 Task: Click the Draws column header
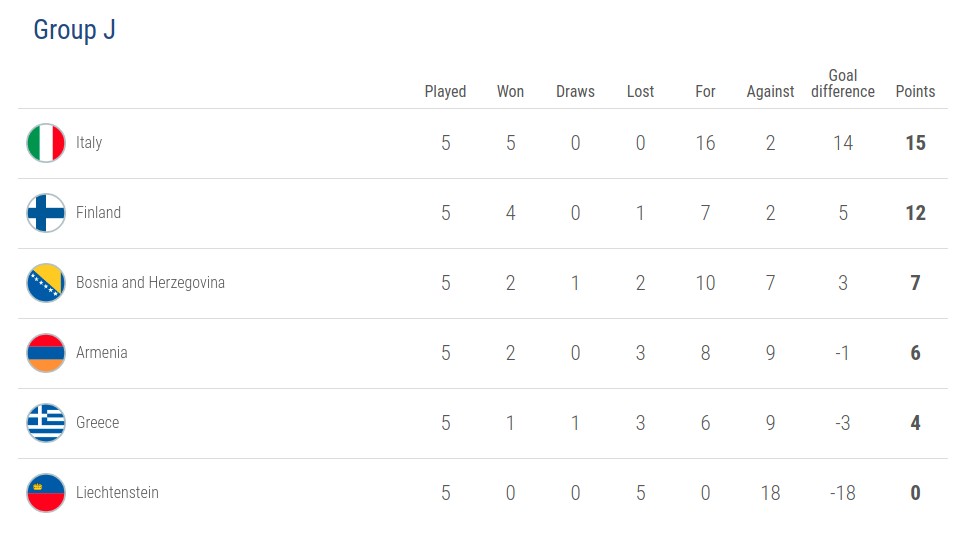(x=575, y=91)
